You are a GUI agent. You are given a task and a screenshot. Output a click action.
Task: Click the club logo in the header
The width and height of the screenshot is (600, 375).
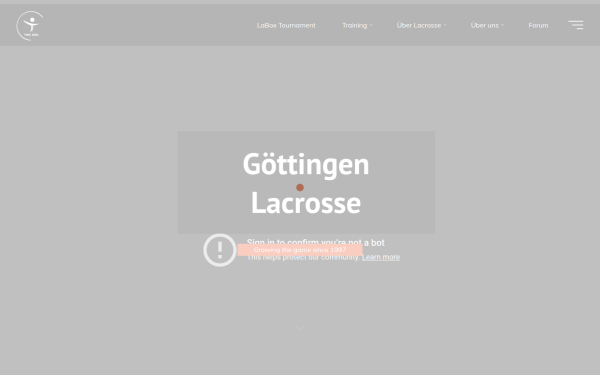click(30, 26)
